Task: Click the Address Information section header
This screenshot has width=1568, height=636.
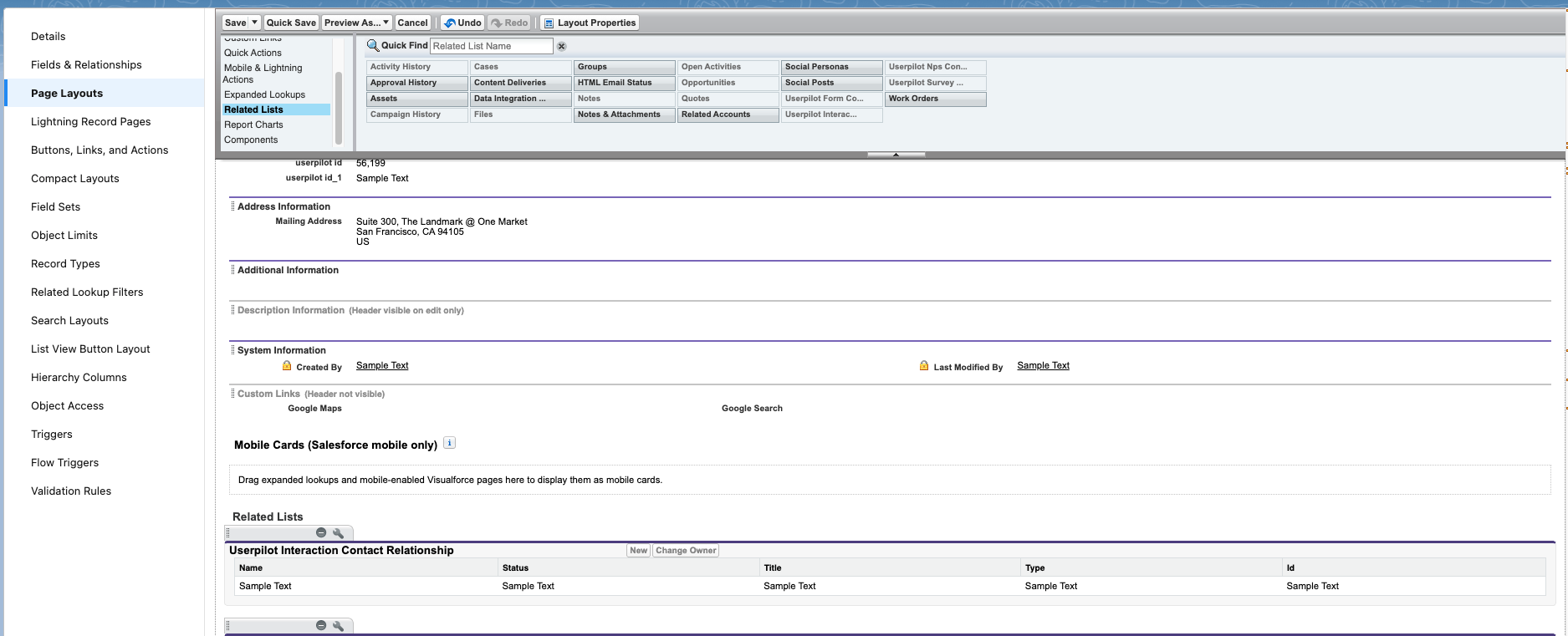Action: coord(283,206)
